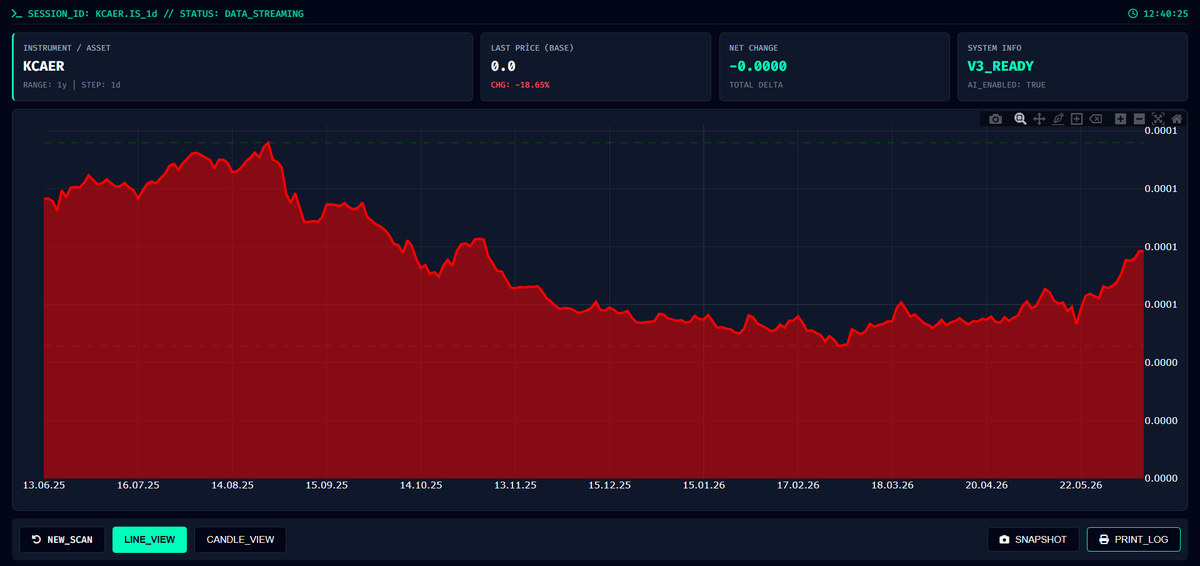Click the 22.05.26 x-axis date label
This screenshot has width=1200, height=566.
click(x=1080, y=485)
